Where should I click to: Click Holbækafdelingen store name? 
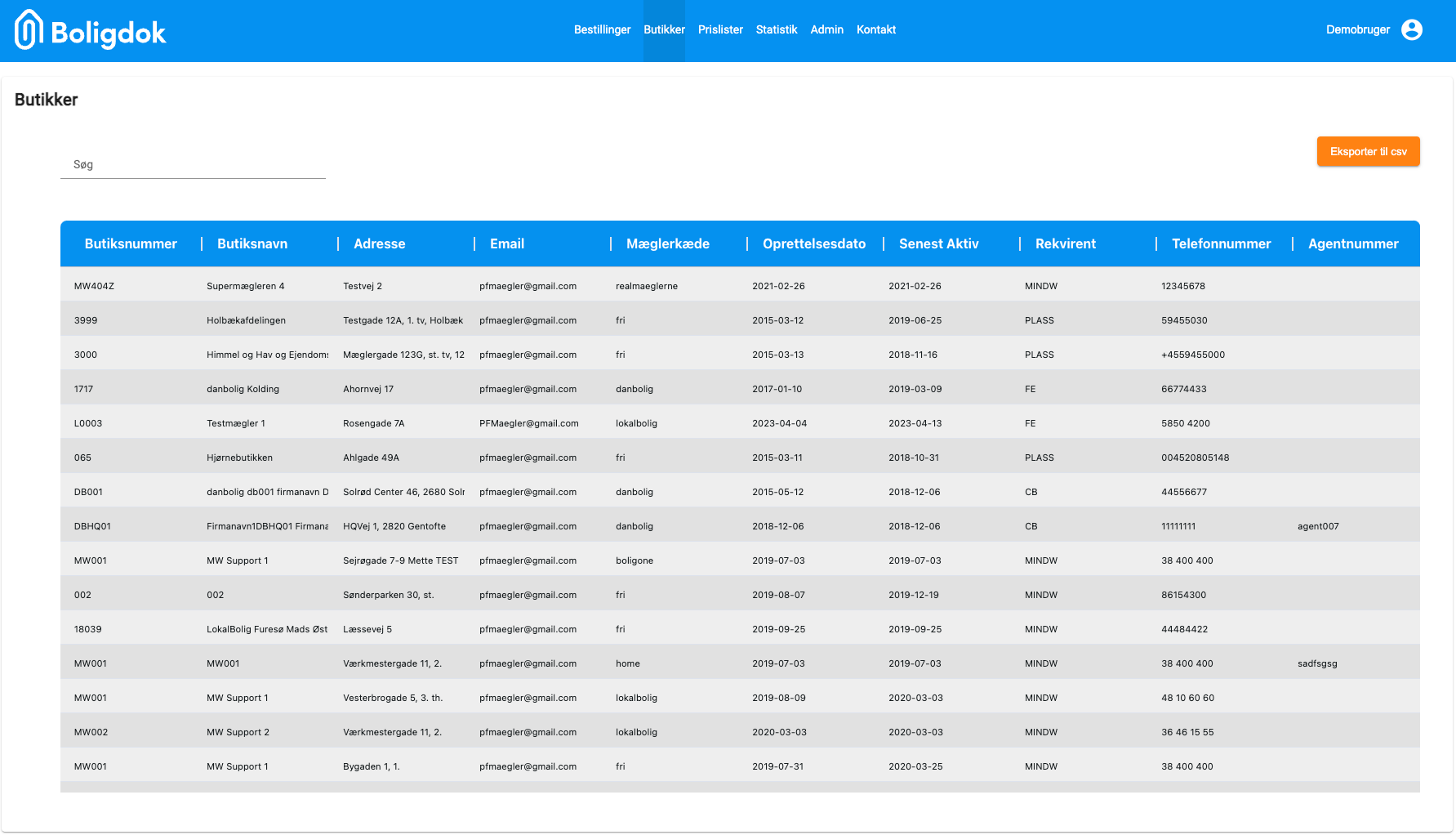pos(246,320)
